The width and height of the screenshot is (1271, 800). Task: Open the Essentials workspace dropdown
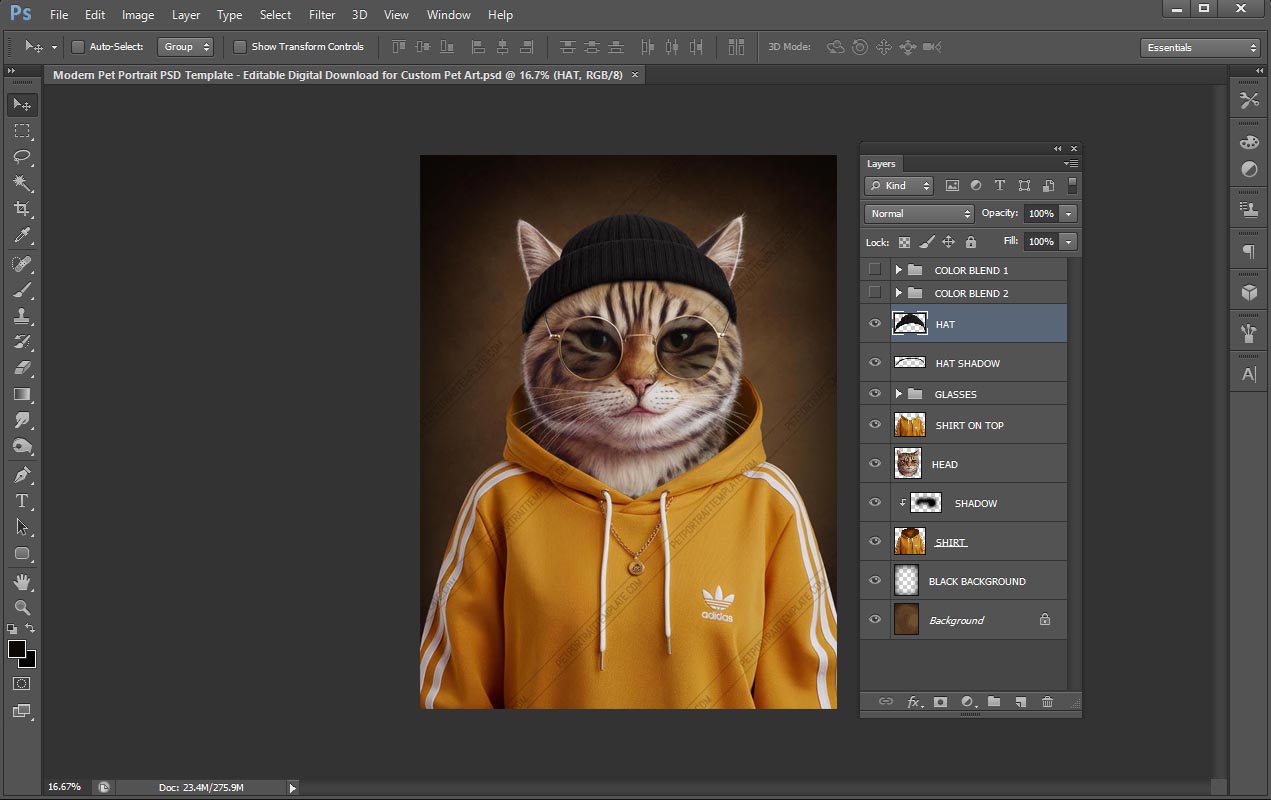pos(1200,47)
